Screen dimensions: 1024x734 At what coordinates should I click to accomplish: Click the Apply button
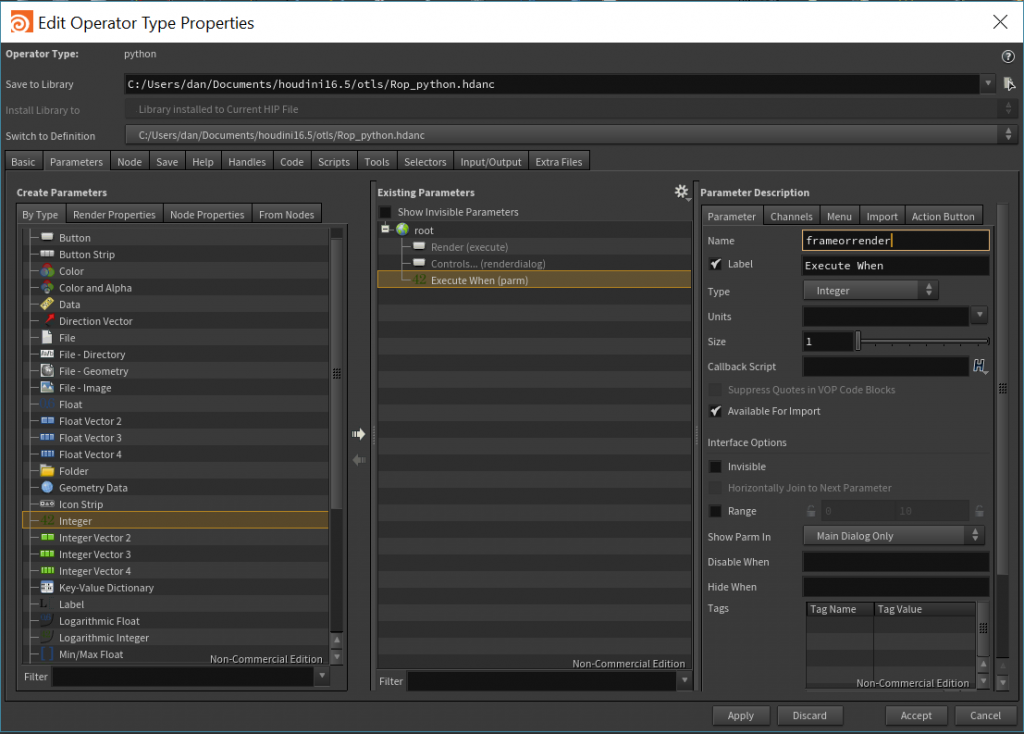[x=741, y=715]
